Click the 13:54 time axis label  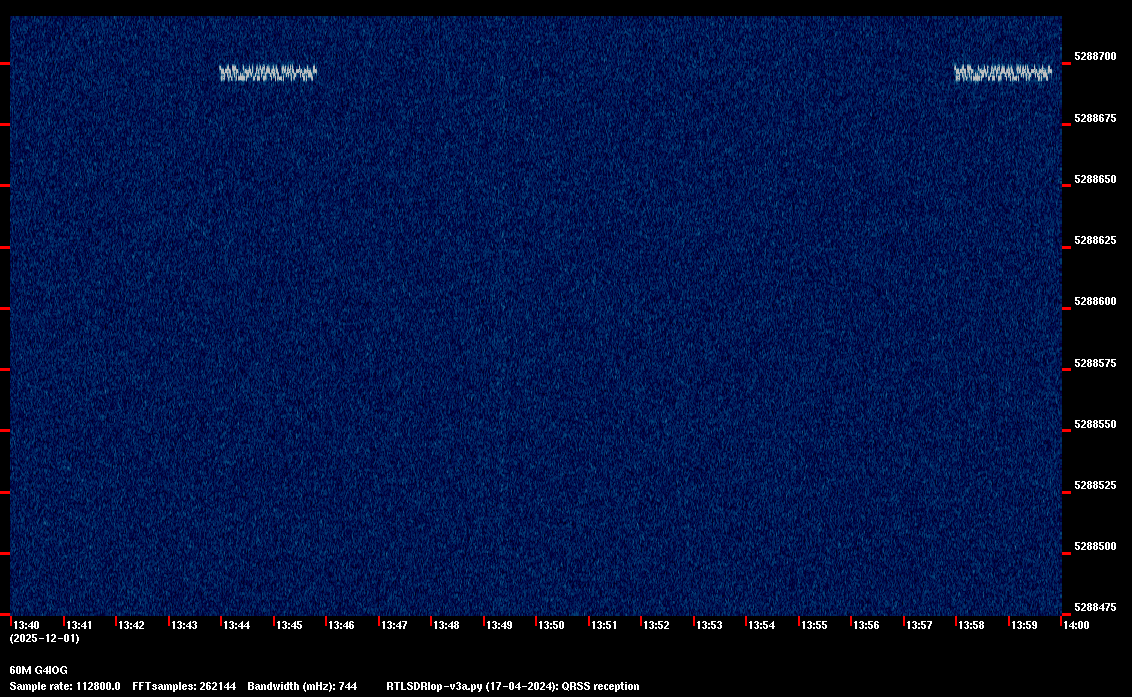tap(762, 625)
